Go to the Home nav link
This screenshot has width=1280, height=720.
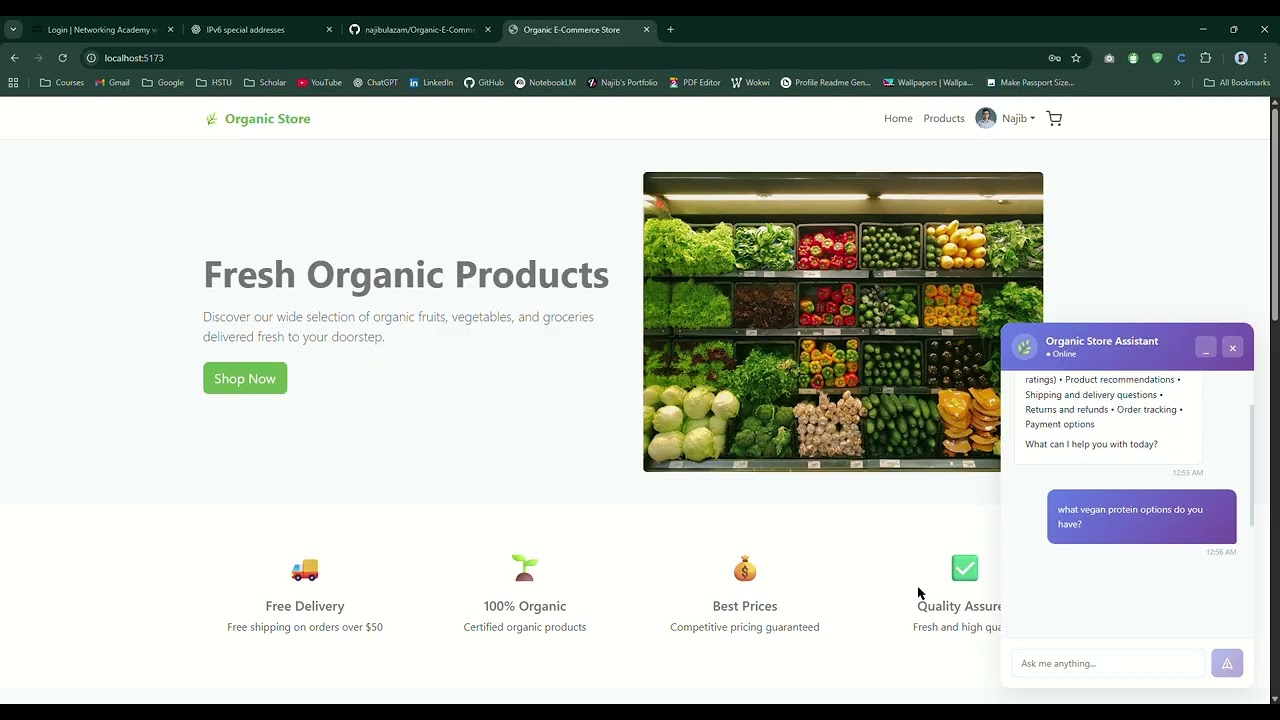point(898,118)
